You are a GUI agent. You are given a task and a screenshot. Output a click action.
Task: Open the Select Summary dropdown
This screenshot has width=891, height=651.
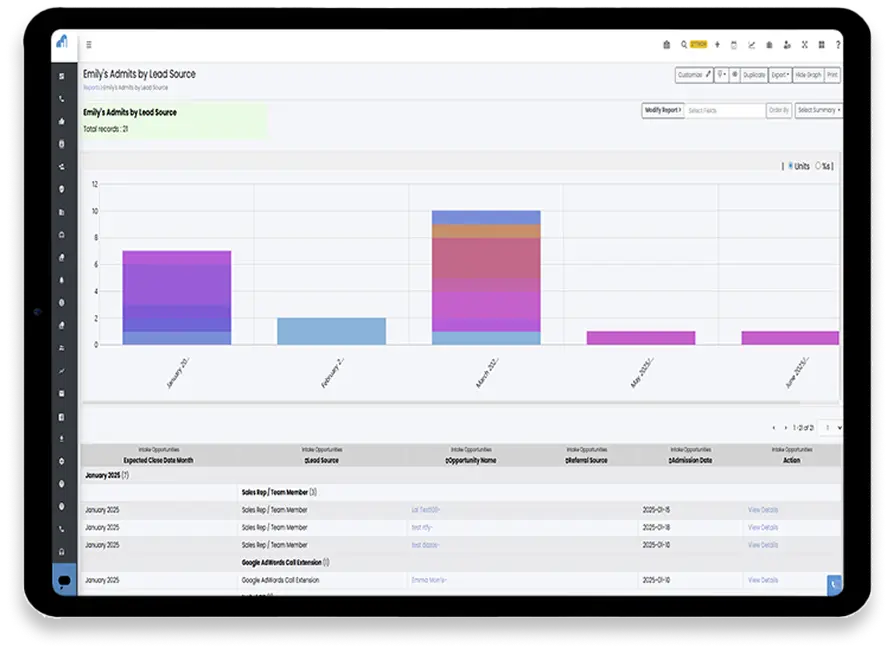(x=818, y=110)
